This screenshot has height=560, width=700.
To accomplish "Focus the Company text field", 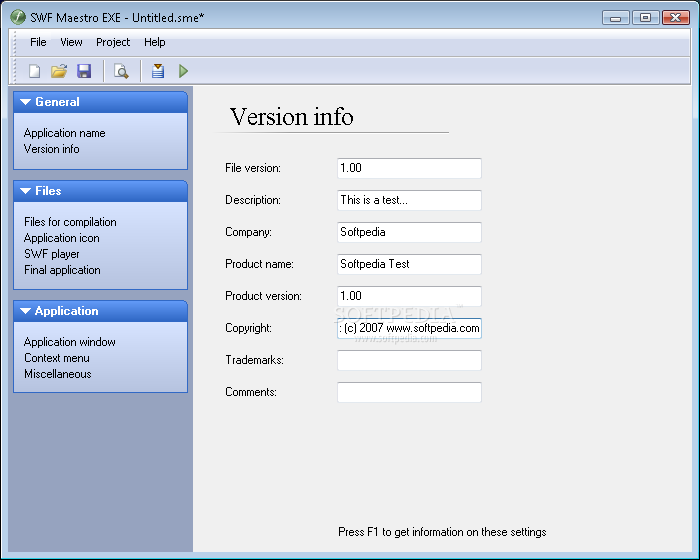I will [x=409, y=232].
